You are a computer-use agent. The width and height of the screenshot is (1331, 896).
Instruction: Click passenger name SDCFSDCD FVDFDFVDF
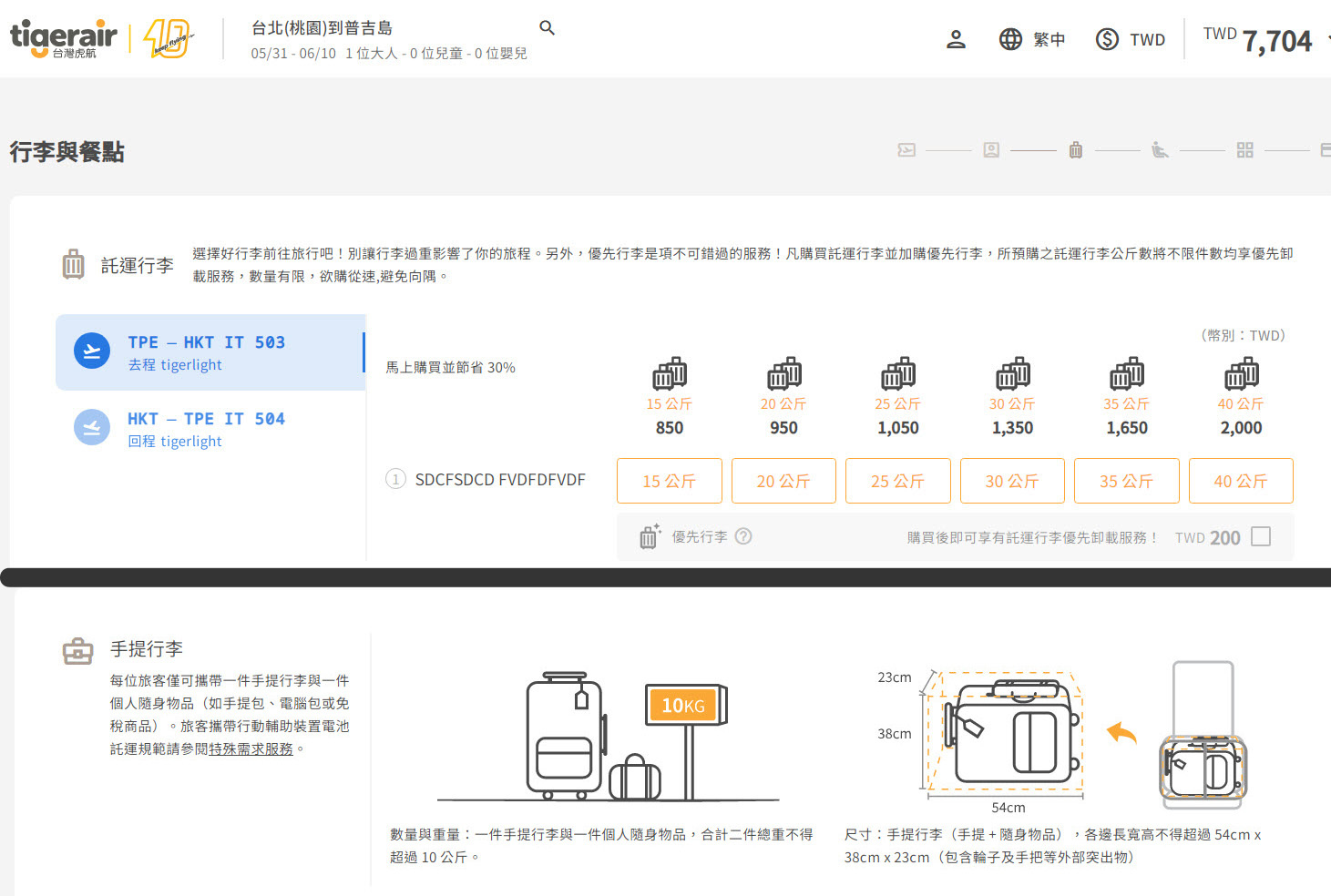[500, 479]
